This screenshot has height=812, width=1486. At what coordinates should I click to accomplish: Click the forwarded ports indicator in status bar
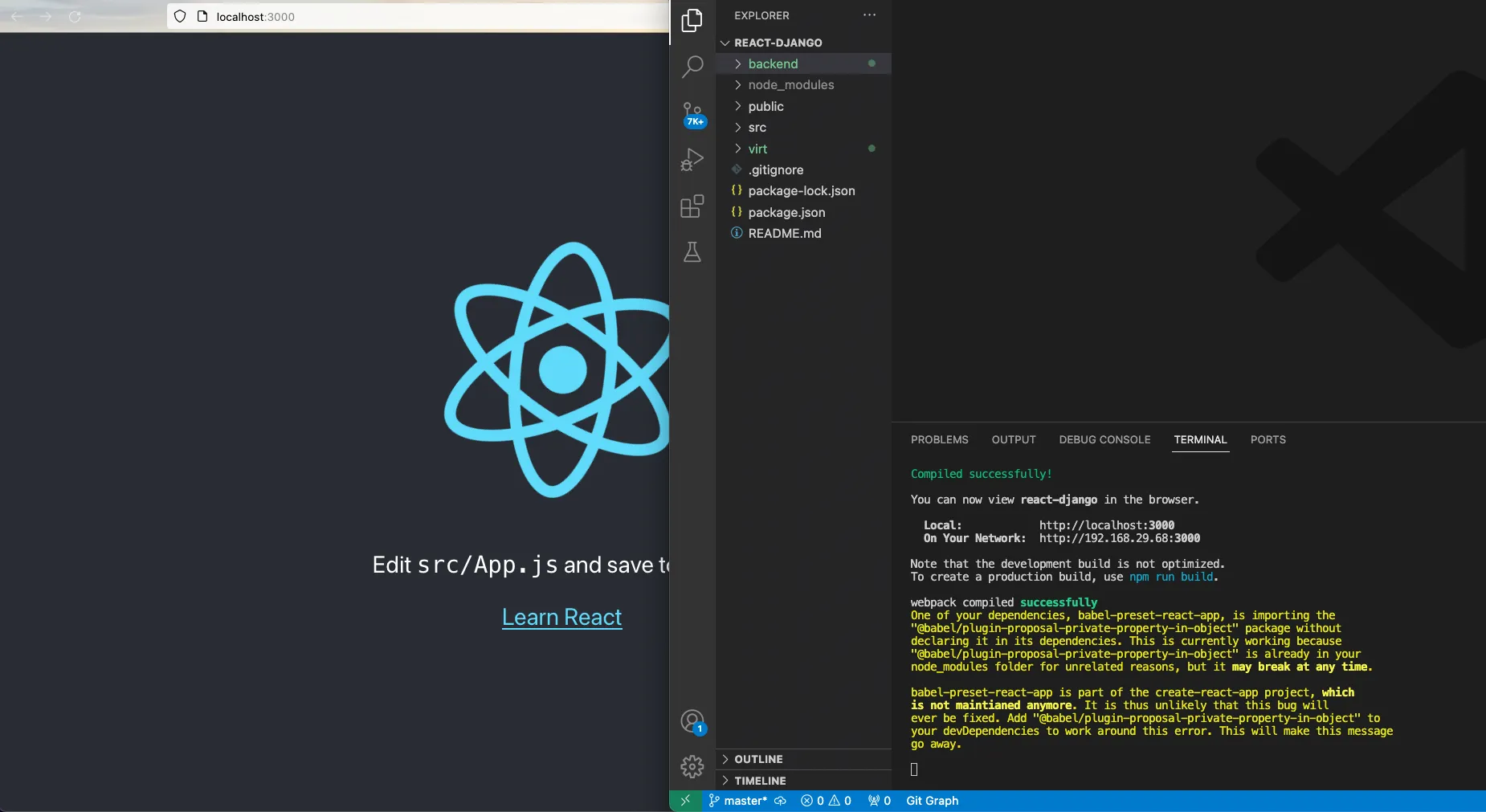[879, 801]
